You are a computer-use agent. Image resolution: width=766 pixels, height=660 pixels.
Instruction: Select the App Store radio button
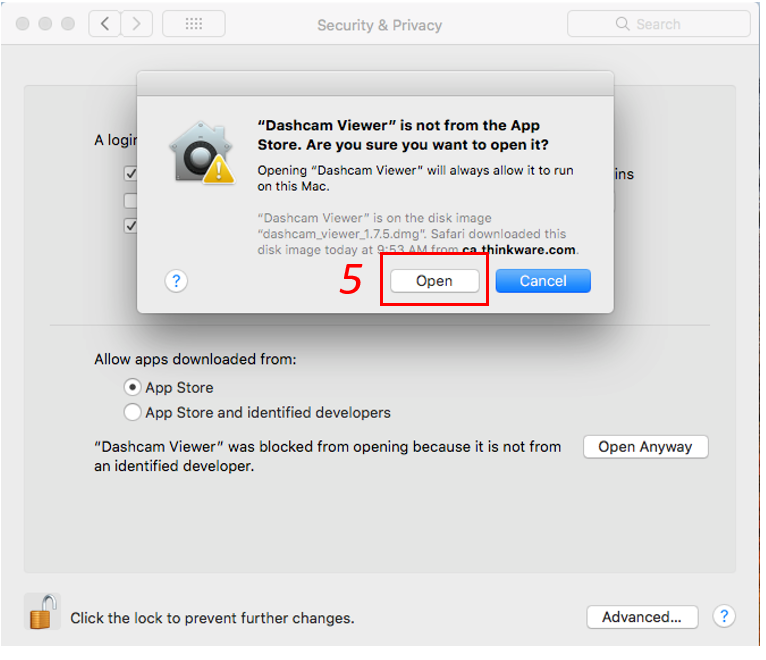click(x=132, y=387)
